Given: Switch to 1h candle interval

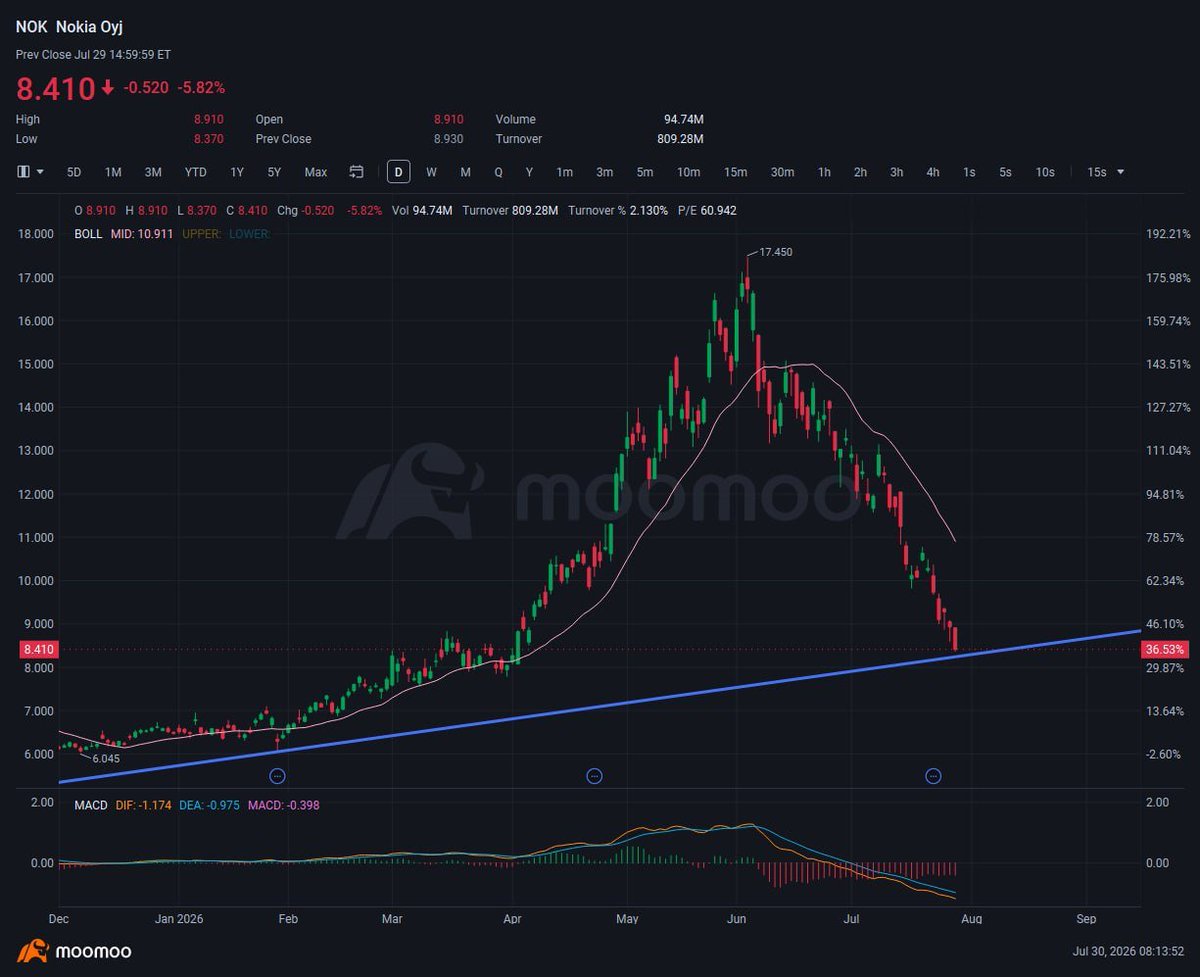Looking at the screenshot, I should 824,172.
